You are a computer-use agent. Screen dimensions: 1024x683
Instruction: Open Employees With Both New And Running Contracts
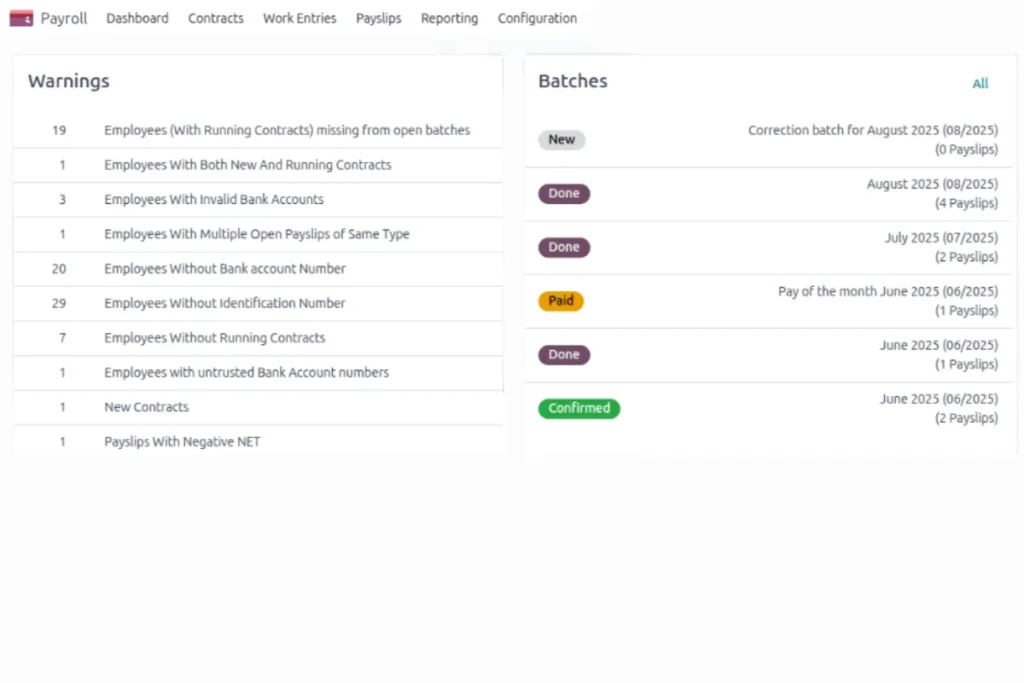coord(248,165)
